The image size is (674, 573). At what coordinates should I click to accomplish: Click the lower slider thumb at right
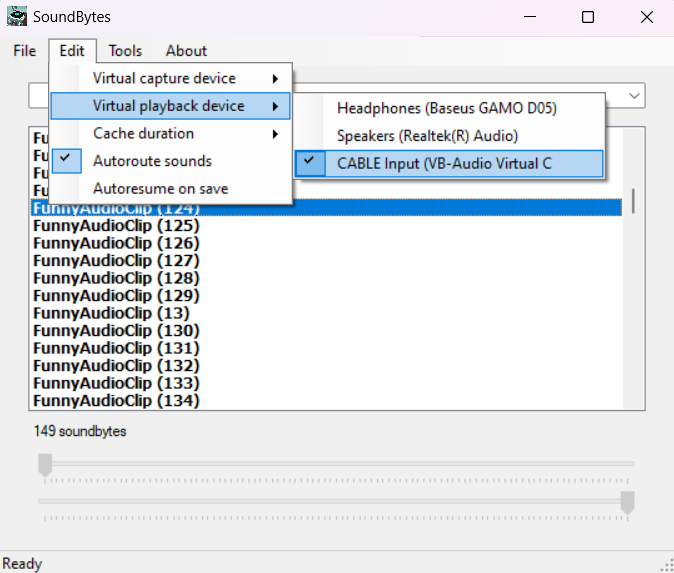tap(627, 502)
